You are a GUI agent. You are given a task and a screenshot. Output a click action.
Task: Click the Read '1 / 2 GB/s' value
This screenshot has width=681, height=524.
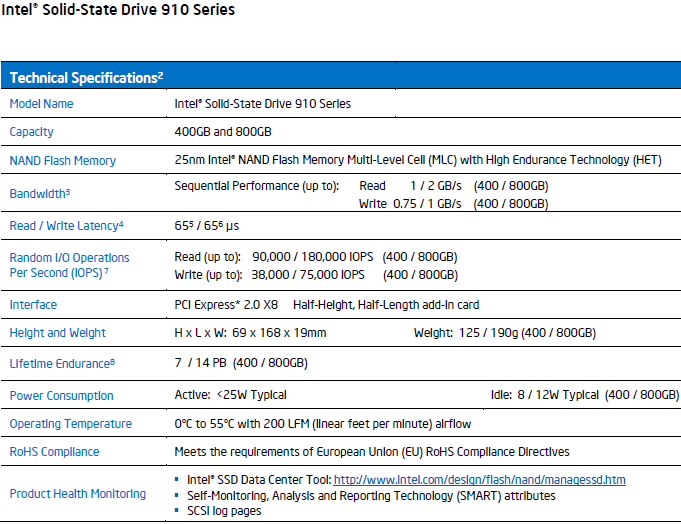tap(436, 186)
